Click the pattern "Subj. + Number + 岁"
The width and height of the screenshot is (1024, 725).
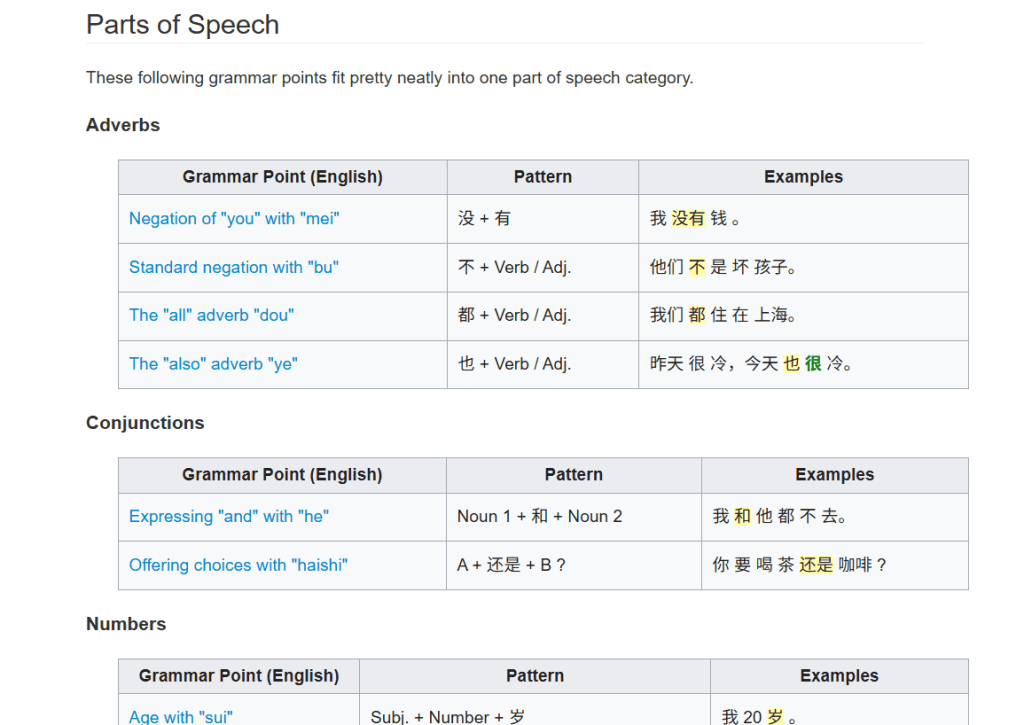447,717
